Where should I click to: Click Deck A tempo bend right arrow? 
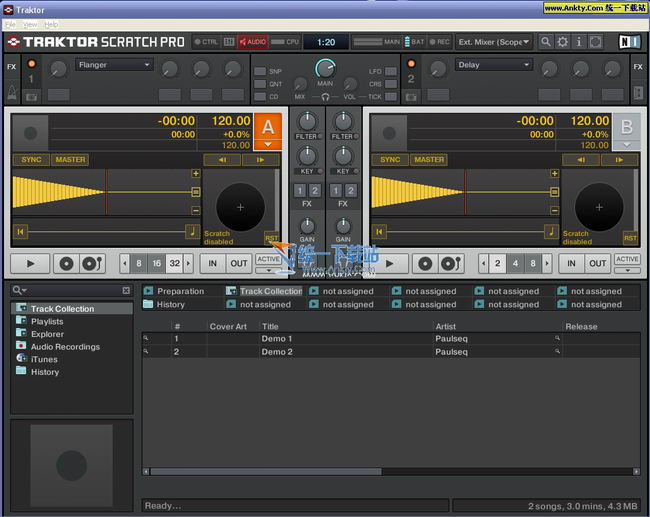[260, 160]
